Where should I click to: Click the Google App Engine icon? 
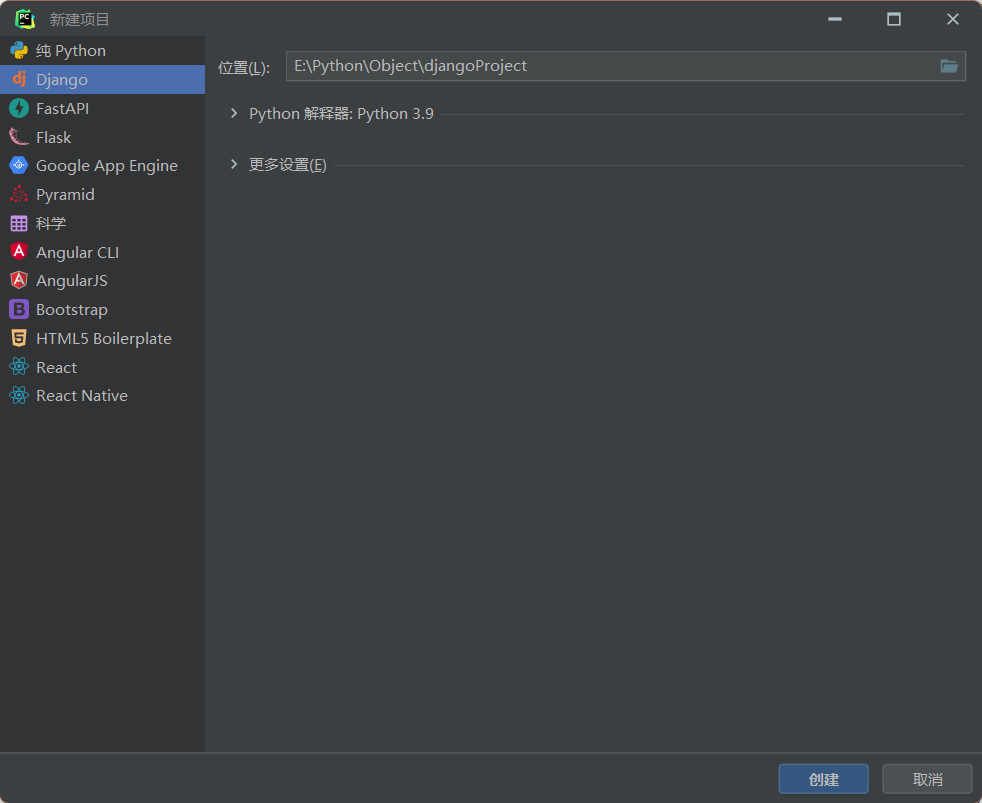(19, 165)
